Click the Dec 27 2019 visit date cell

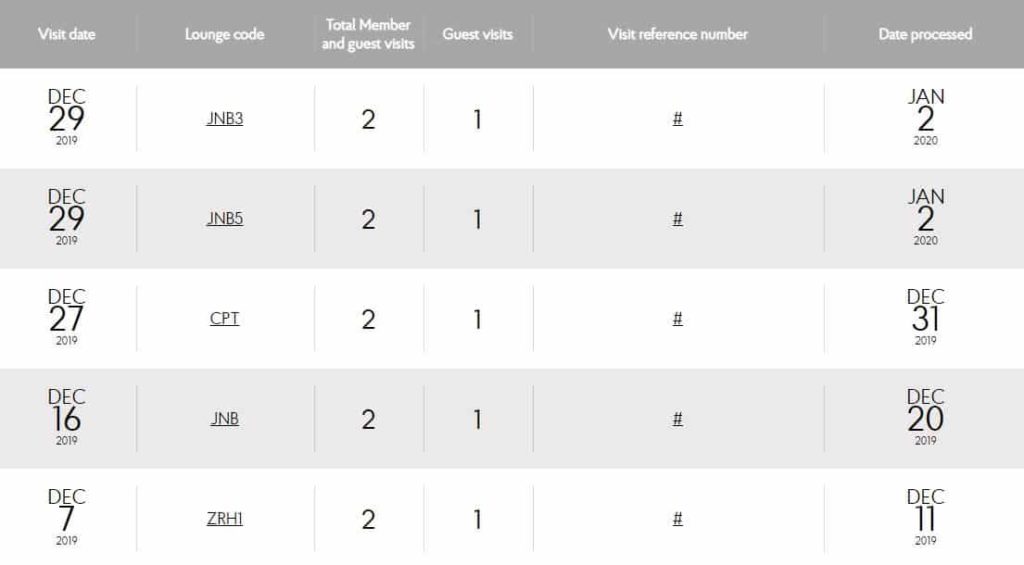tap(67, 318)
